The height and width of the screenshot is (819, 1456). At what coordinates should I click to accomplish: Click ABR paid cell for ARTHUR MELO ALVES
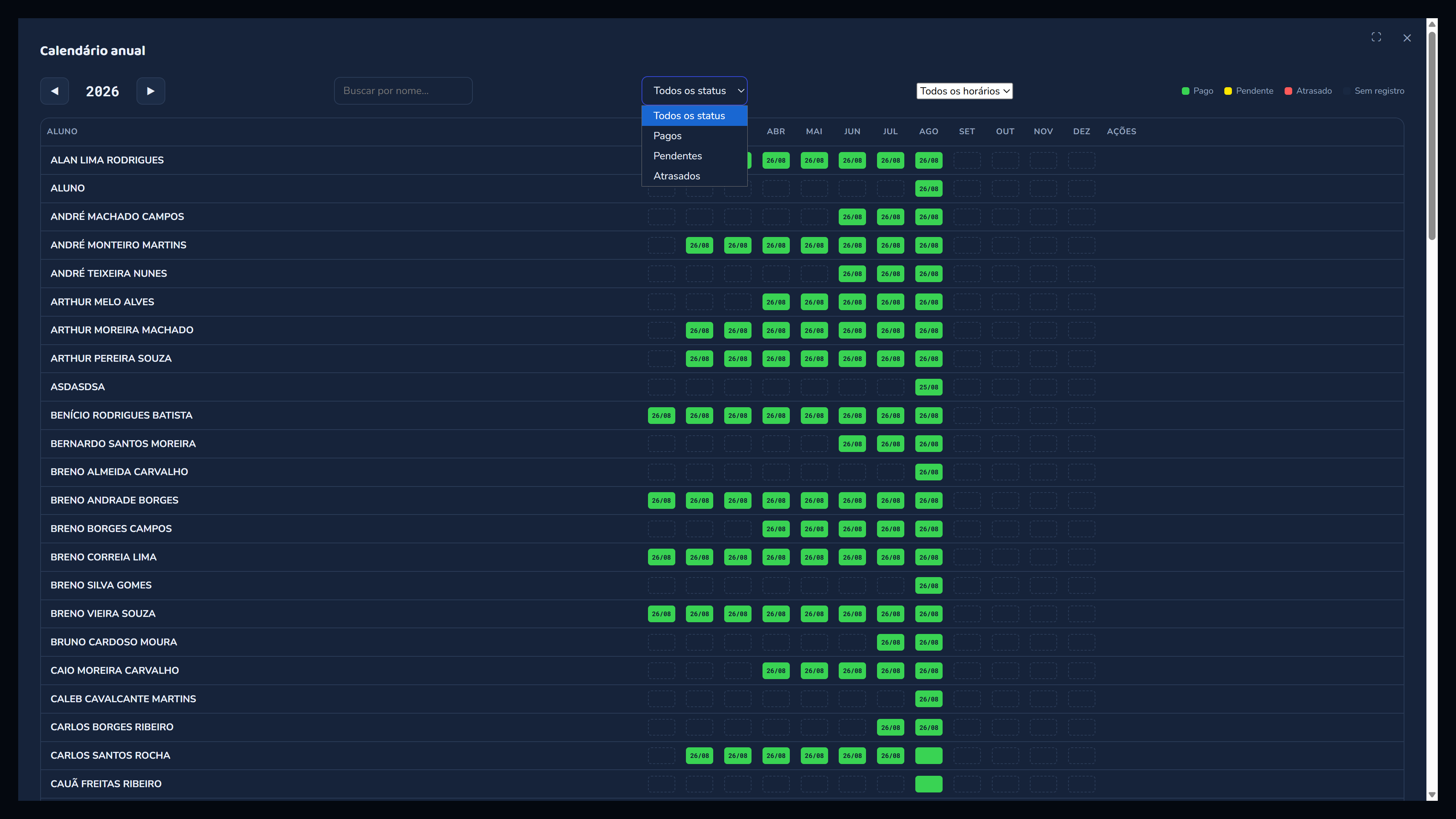click(x=775, y=303)
